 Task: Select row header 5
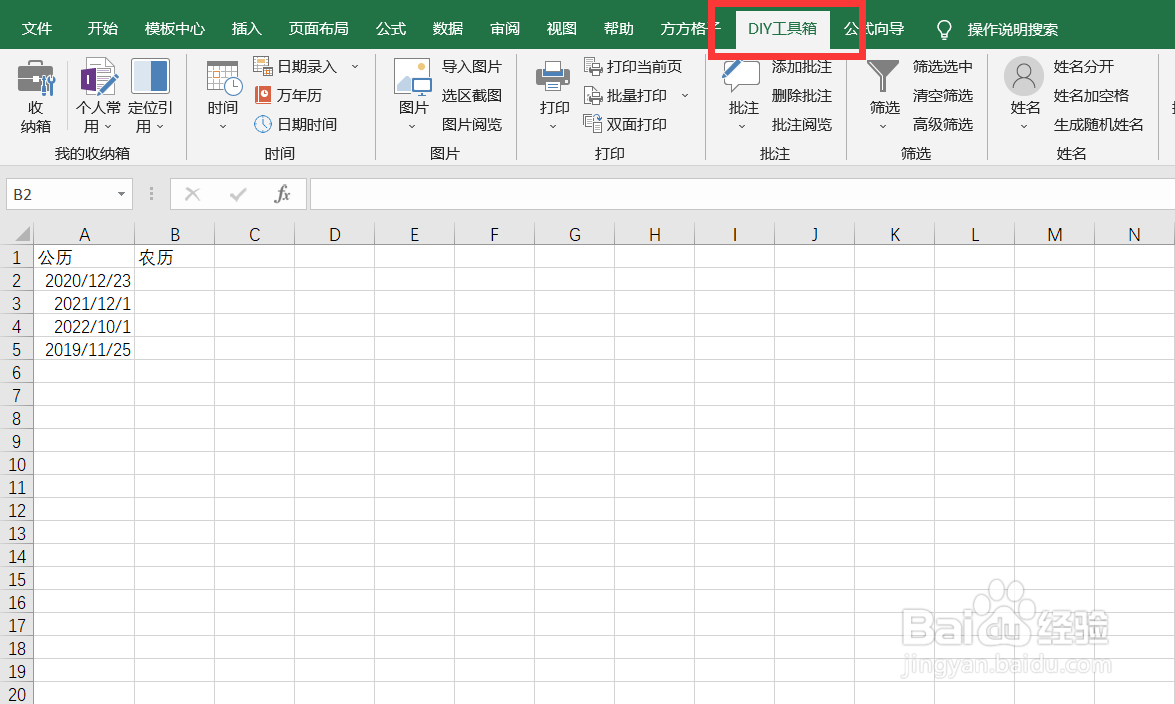16,349
